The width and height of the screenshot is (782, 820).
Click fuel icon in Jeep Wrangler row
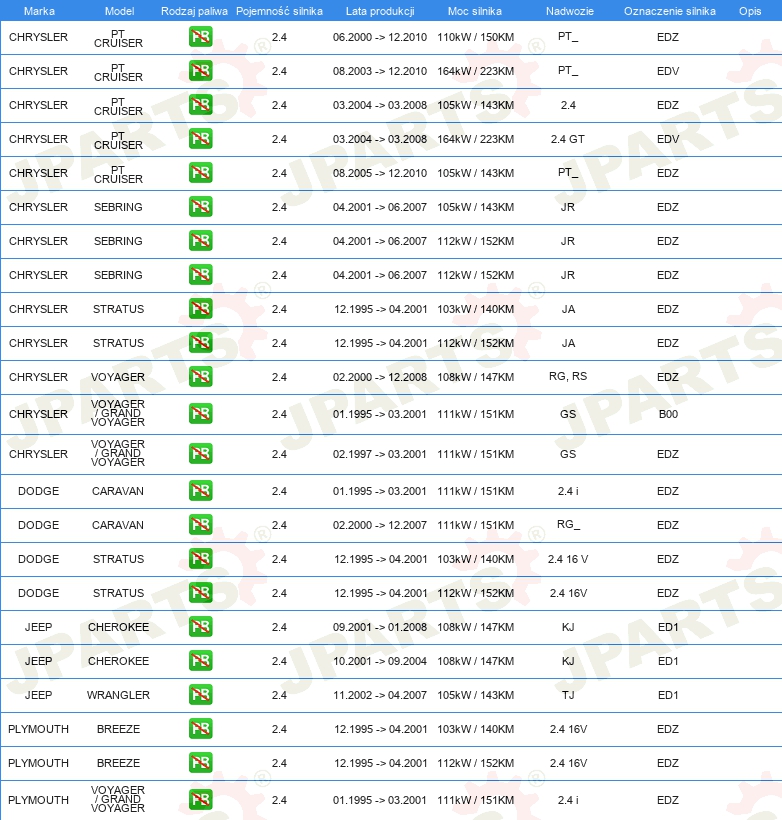pyautogui.click(x=201, y=694)
